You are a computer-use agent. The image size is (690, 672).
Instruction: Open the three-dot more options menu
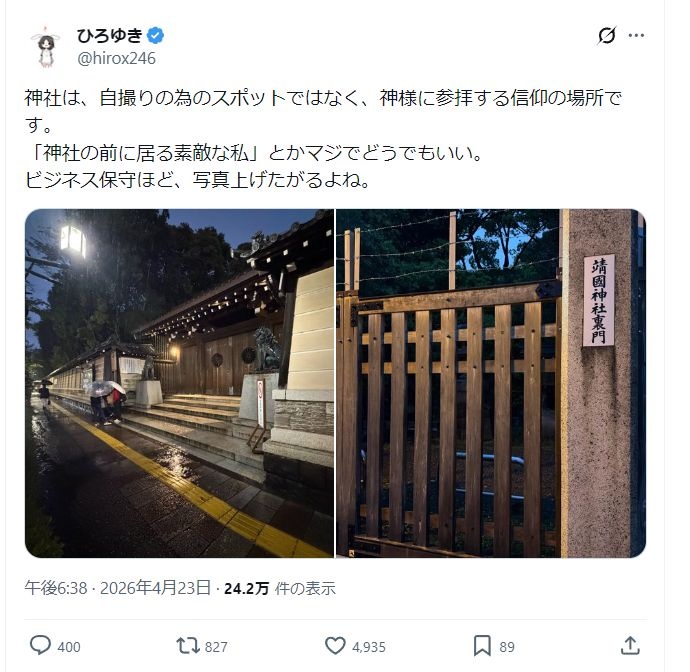click(636, 35)
